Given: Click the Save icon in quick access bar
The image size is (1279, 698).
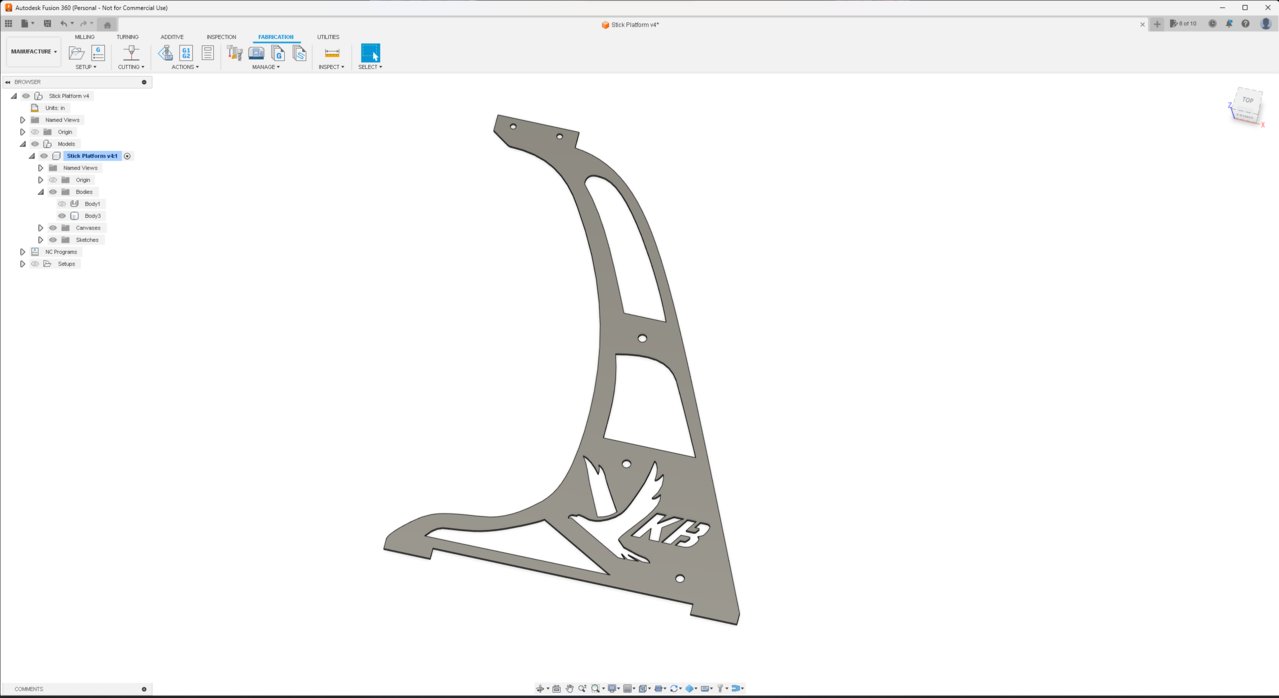Looking at the screenshot, I should click(46, 23).
